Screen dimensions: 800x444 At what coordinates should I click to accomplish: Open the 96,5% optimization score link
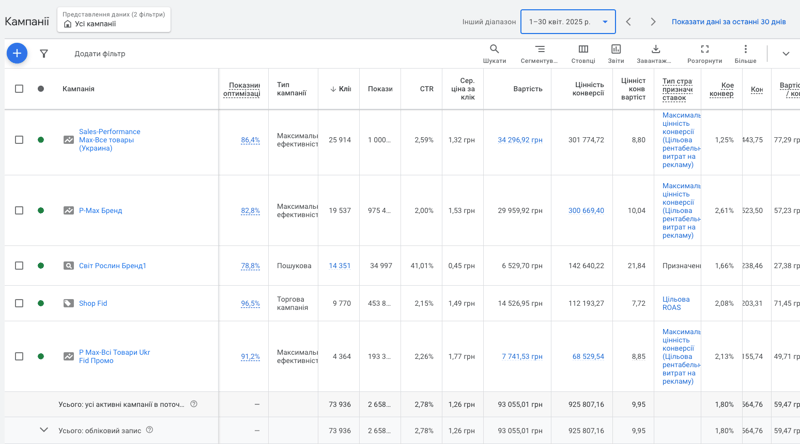(250, 303)
